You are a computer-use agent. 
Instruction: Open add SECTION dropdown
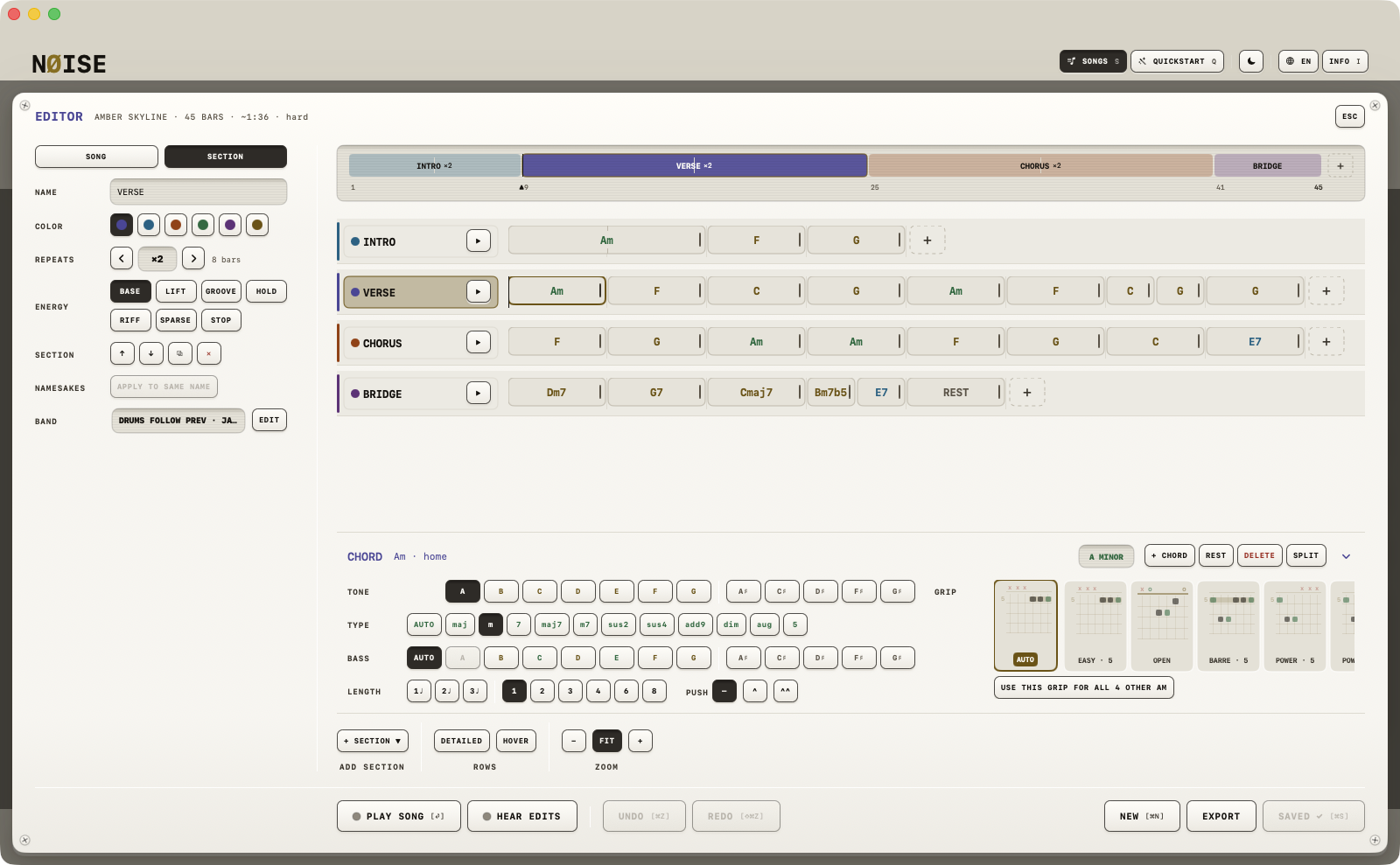click(x=373, y=741)
